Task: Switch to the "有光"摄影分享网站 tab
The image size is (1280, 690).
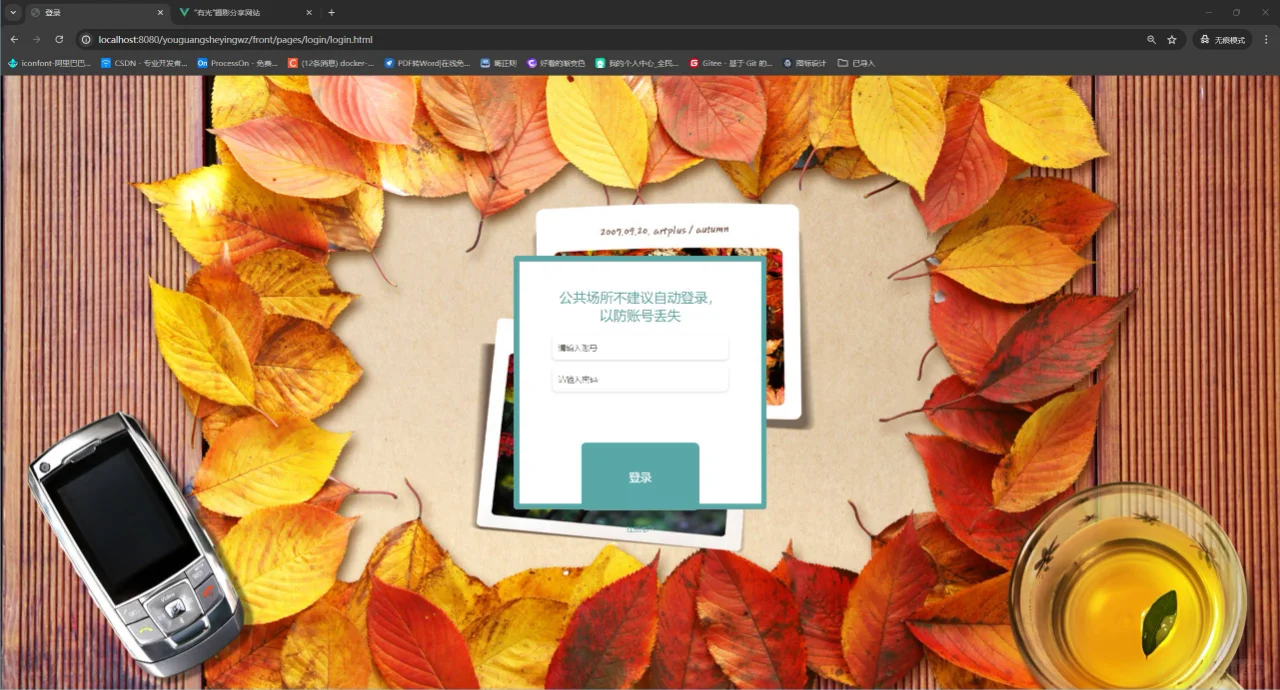Action: 246,13
